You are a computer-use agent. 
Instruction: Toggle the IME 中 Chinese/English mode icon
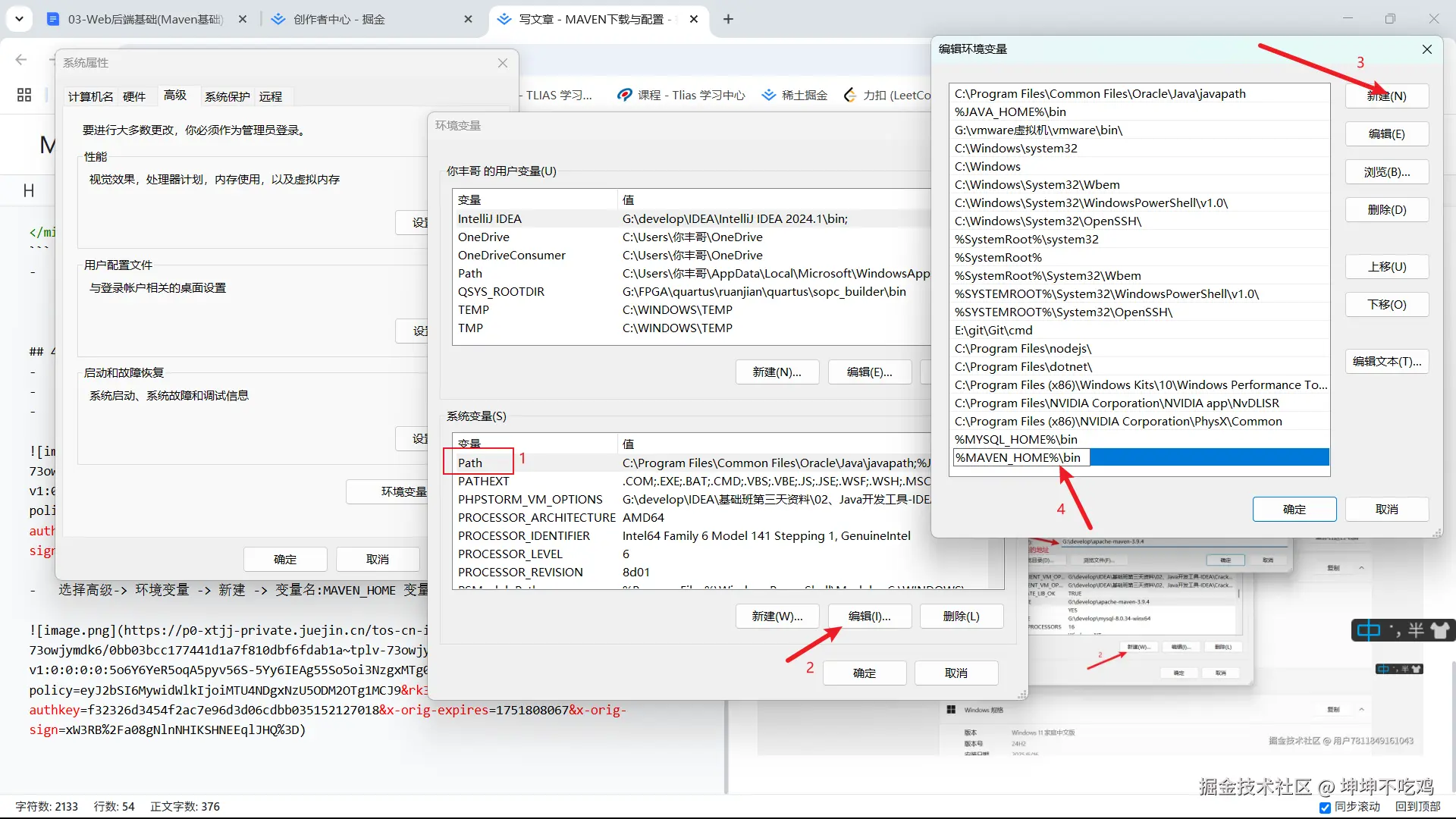pos(1368,631)
